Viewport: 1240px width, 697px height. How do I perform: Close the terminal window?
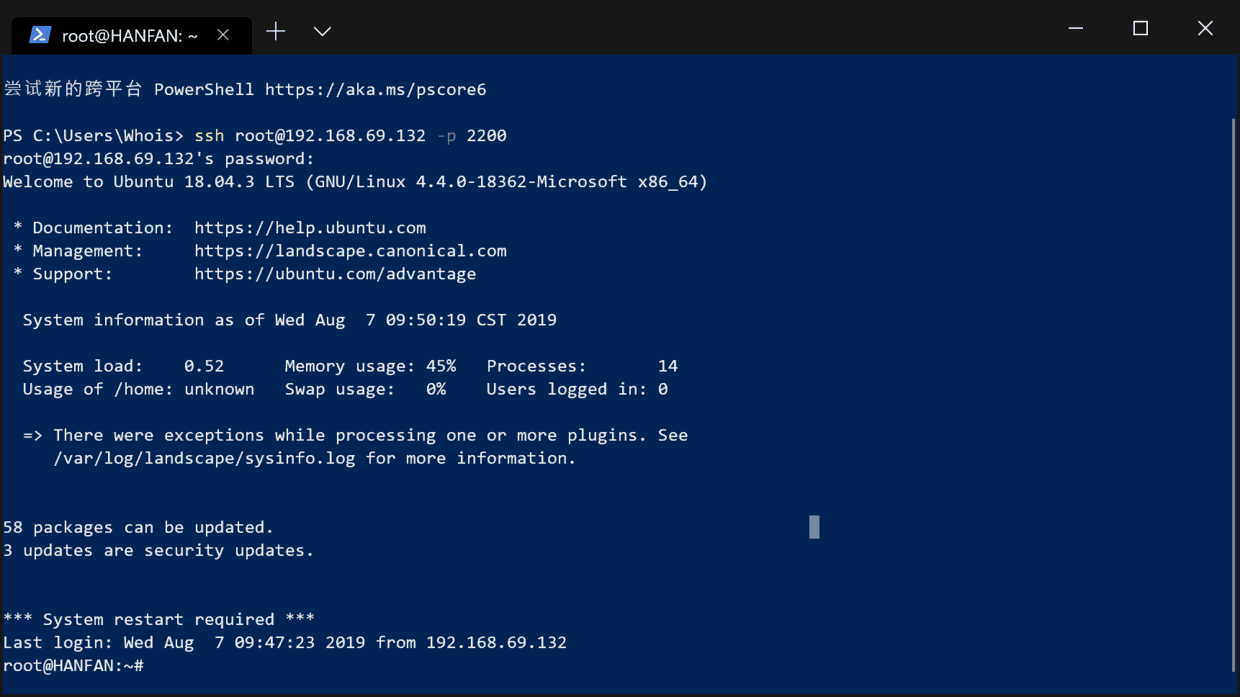pyautogui.click(x=1205, y=29)
